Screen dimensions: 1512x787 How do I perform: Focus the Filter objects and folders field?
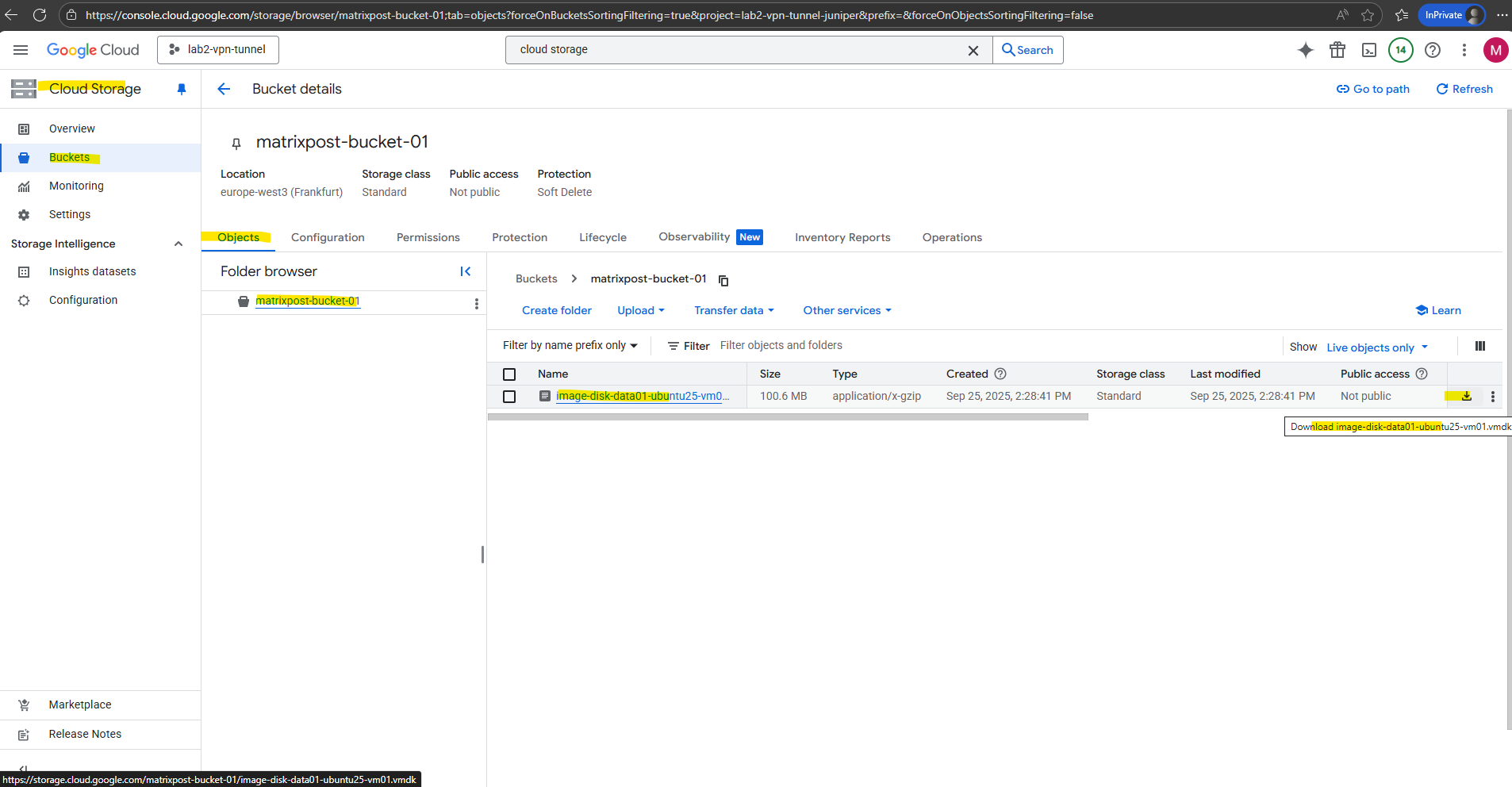pyautogui.click(x=996, y=345)
